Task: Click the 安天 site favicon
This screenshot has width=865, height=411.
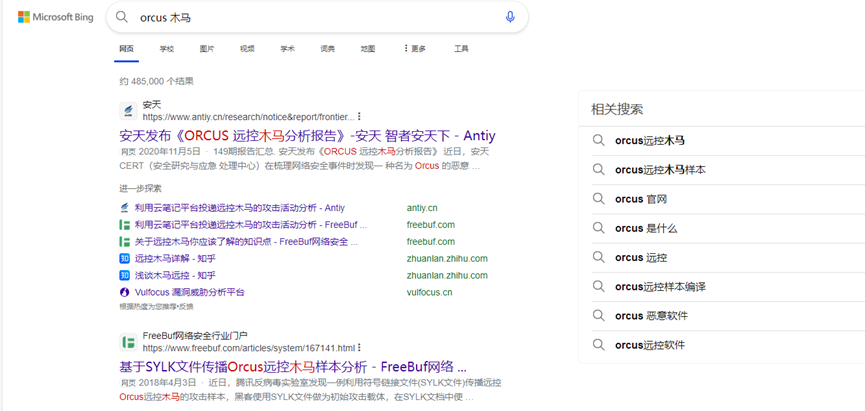Action: tap(128, 111)
